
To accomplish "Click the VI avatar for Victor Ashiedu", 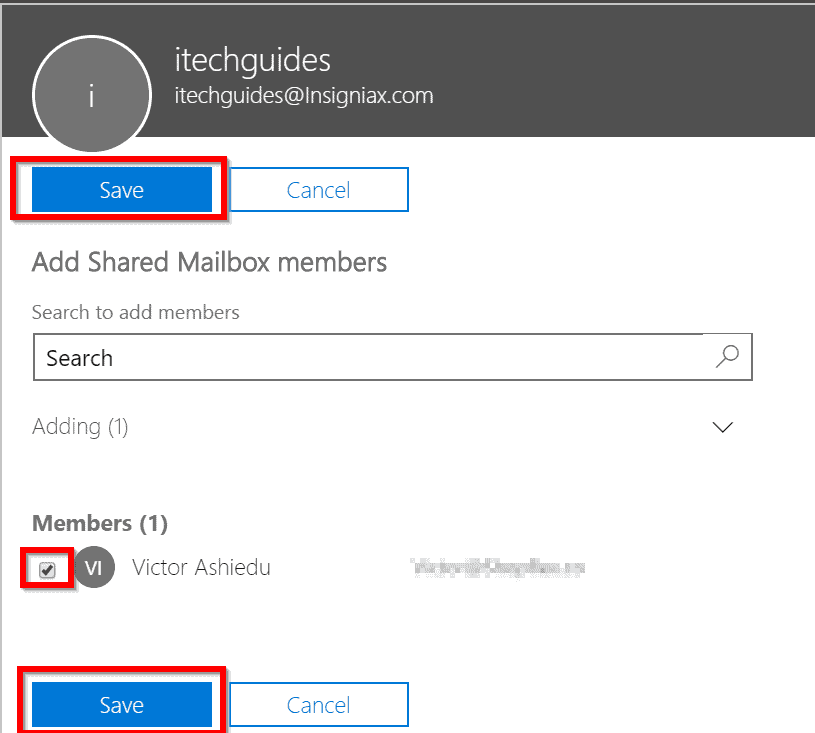I will click(x=94, y=567).
